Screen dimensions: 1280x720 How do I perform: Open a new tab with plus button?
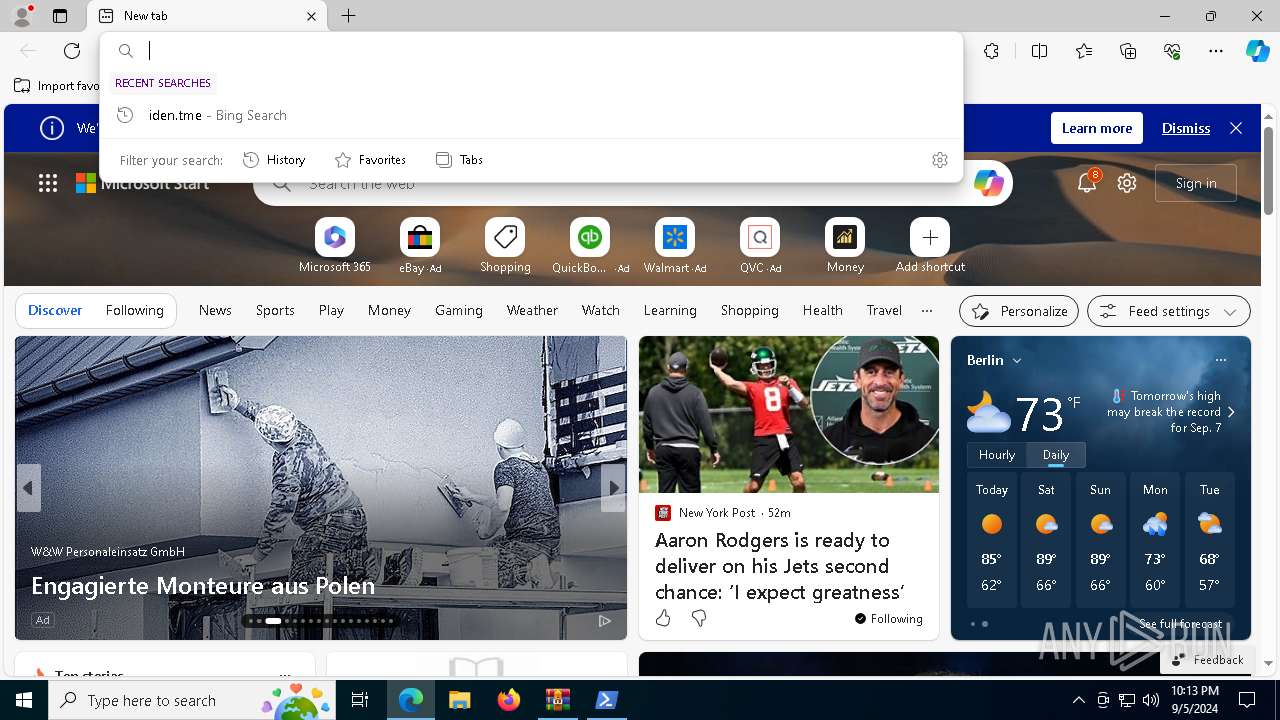348,16
